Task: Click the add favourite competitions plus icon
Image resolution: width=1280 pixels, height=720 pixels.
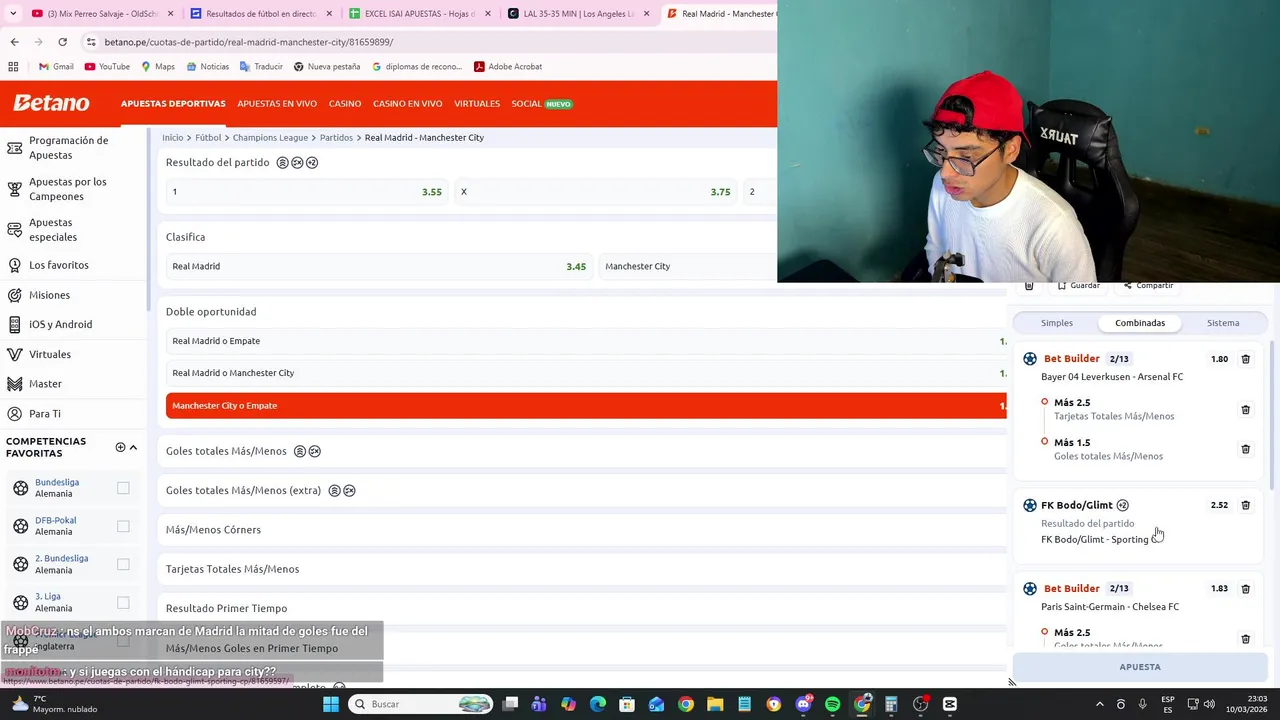Action: point(120,447)
